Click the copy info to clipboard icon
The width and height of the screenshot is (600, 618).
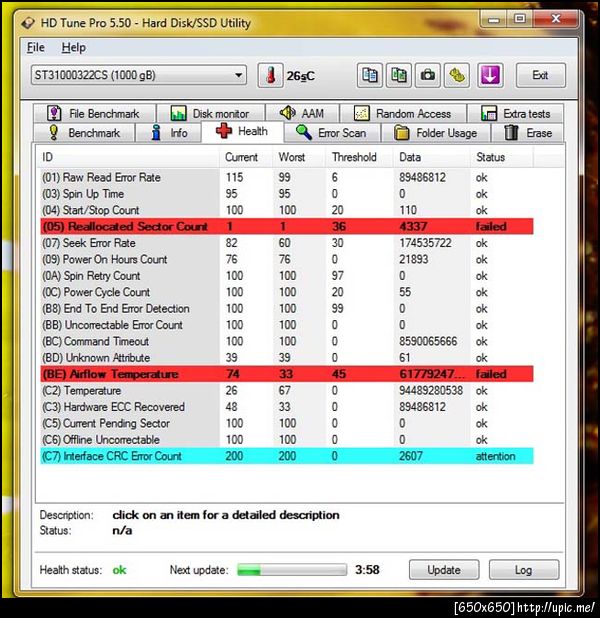[369, 75]
